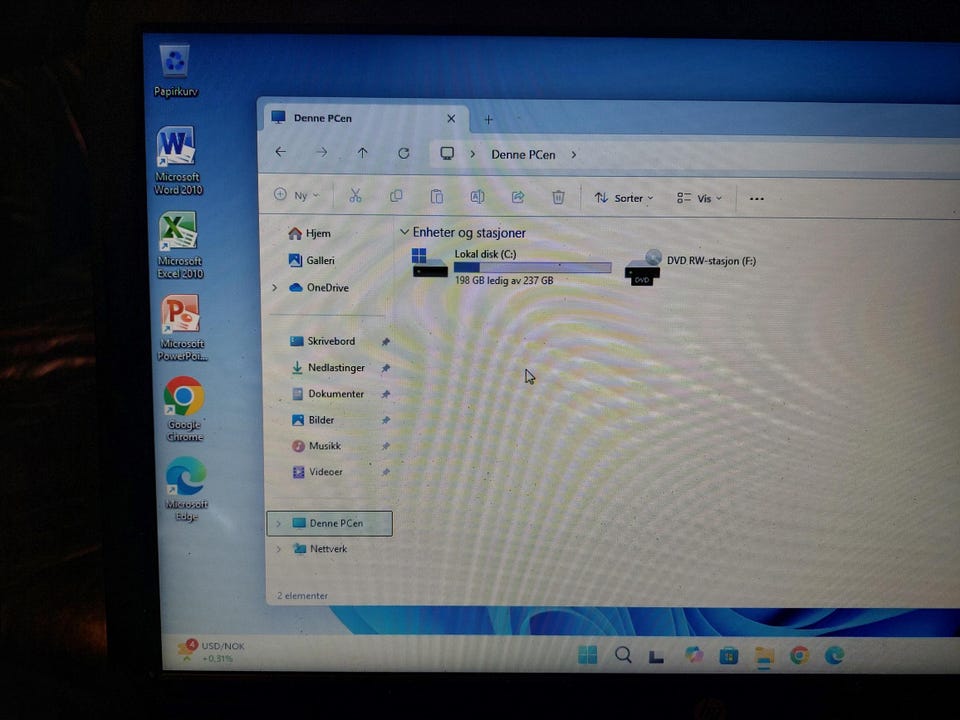Image resolution: width=960 pixels, height=720 pixels.
Task: Go back with the left arrow button
Action: click(x=280, y=152)
